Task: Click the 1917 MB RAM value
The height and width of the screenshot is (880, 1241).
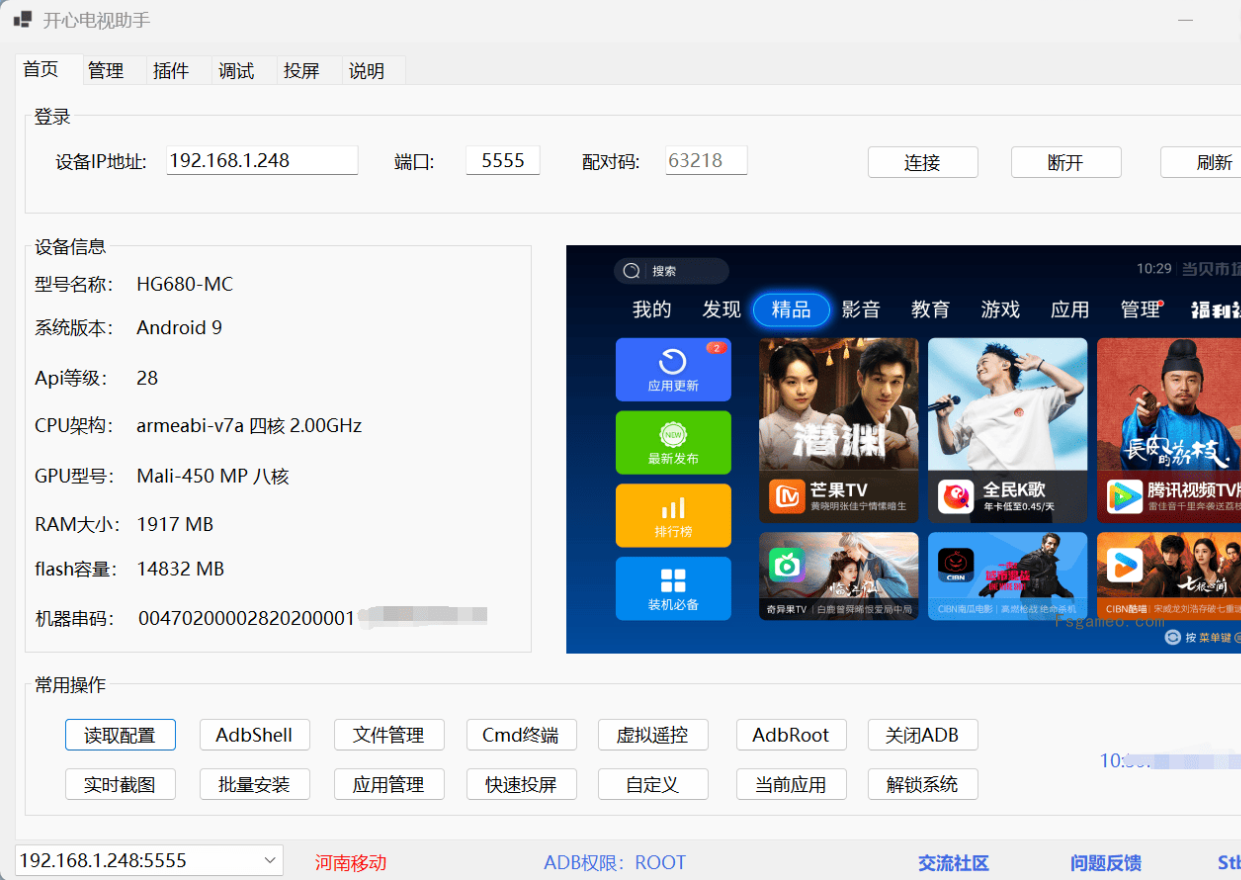Action: coord(175,525)
